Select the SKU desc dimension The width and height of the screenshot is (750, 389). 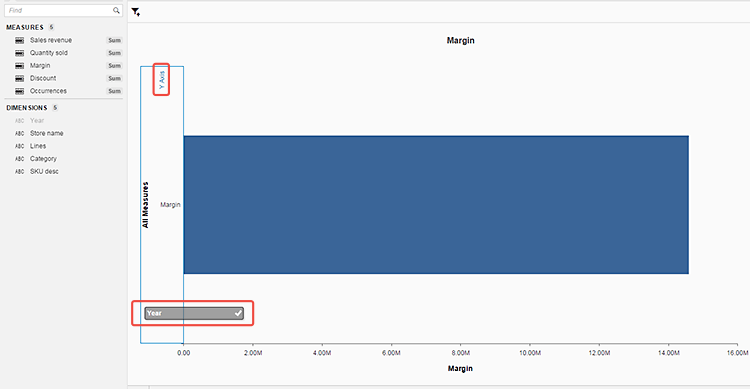click(44, 171)
